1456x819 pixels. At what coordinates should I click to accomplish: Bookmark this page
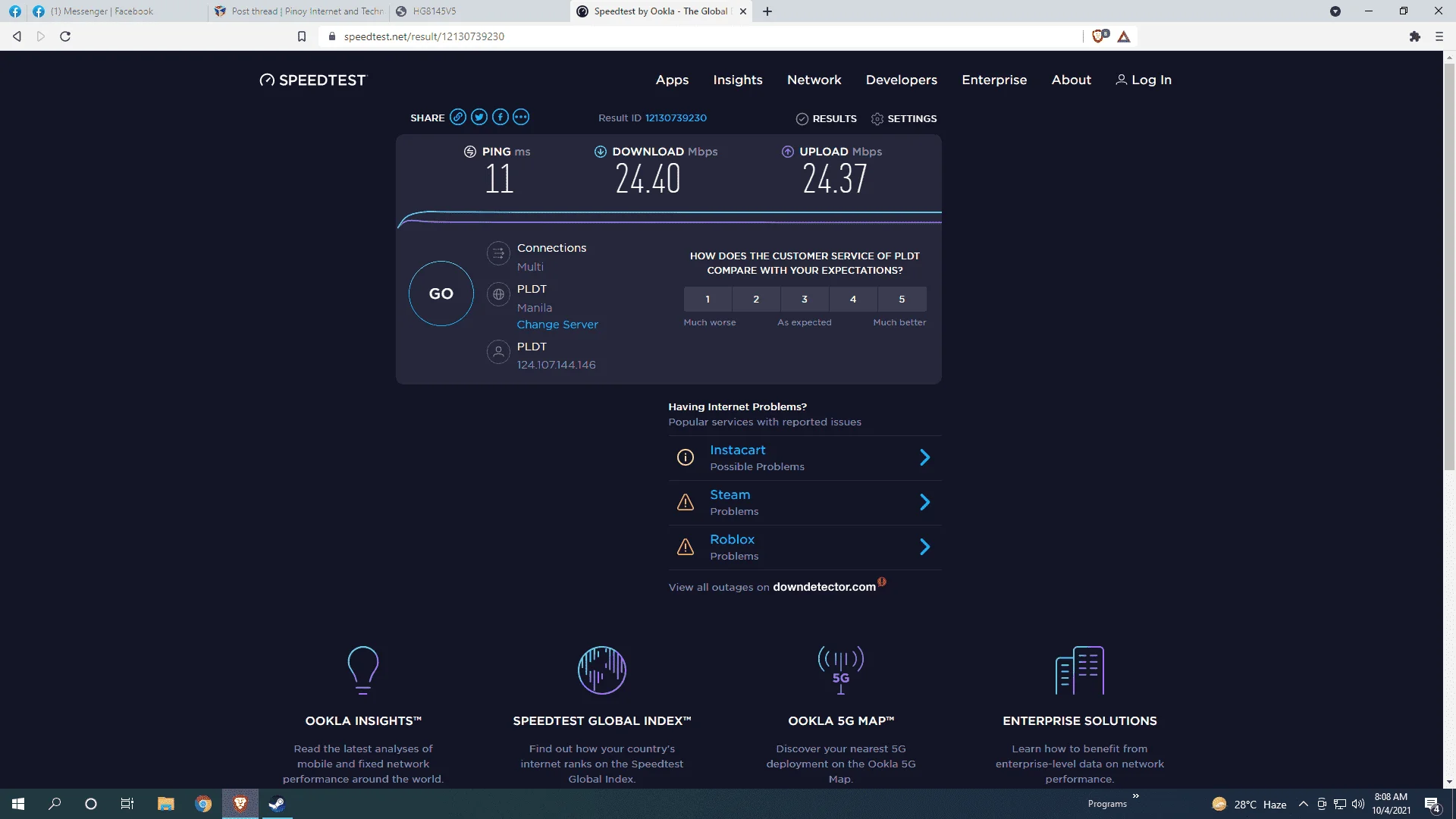pyautogui.click(x=302, y=36)
